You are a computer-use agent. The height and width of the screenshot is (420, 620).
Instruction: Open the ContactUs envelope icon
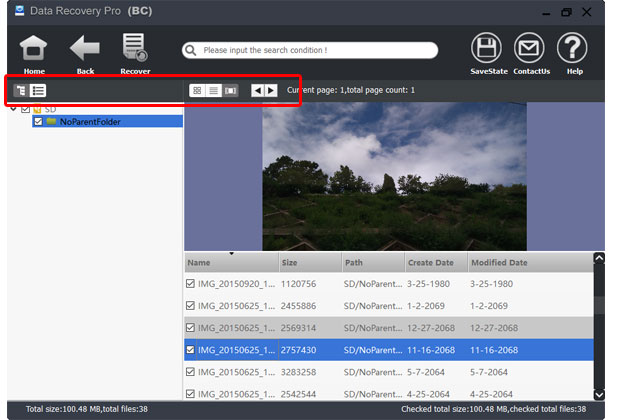click(x=529, y=48)
